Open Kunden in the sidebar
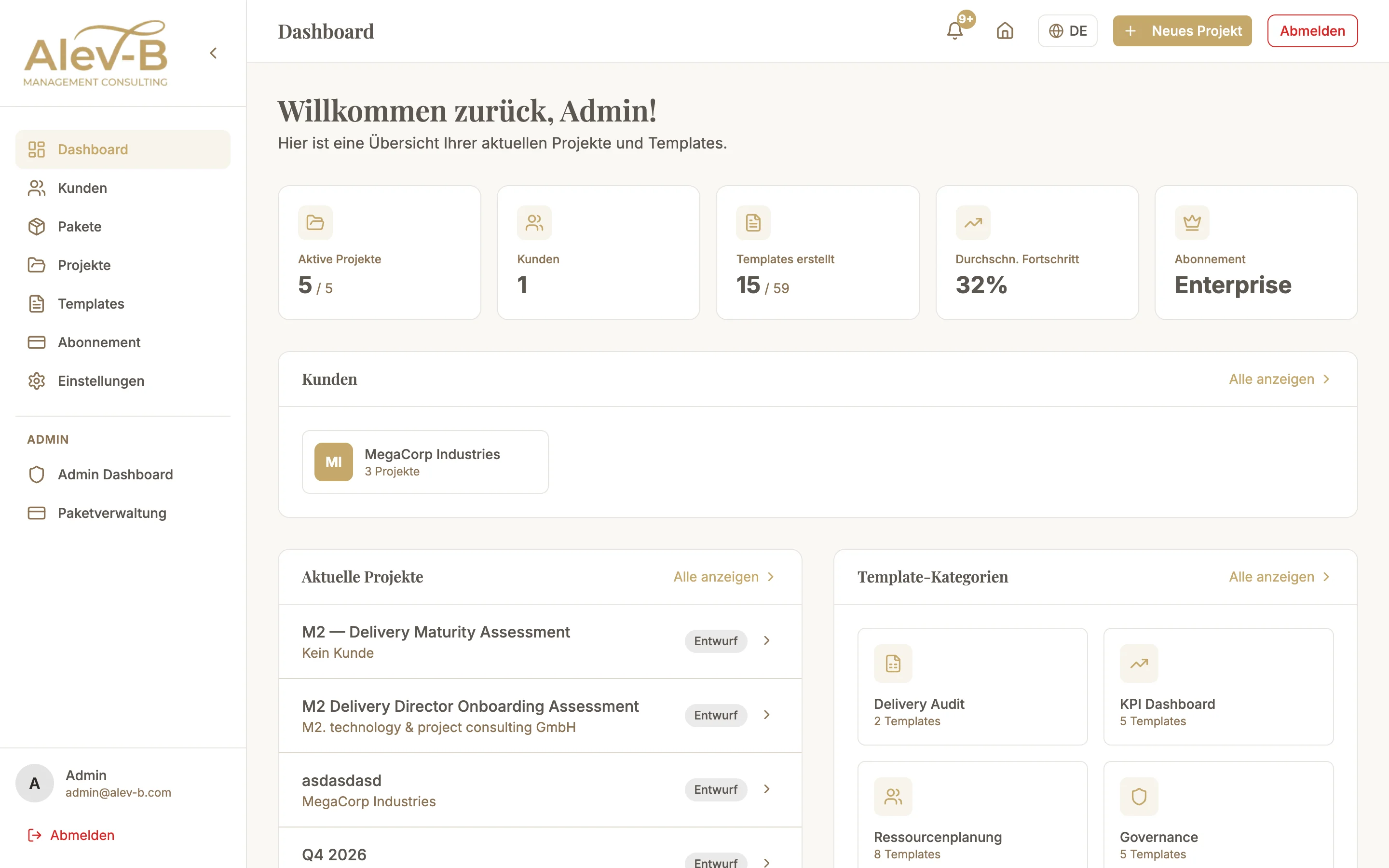This screenshot has height=868, width=1389. pos(123,188)
